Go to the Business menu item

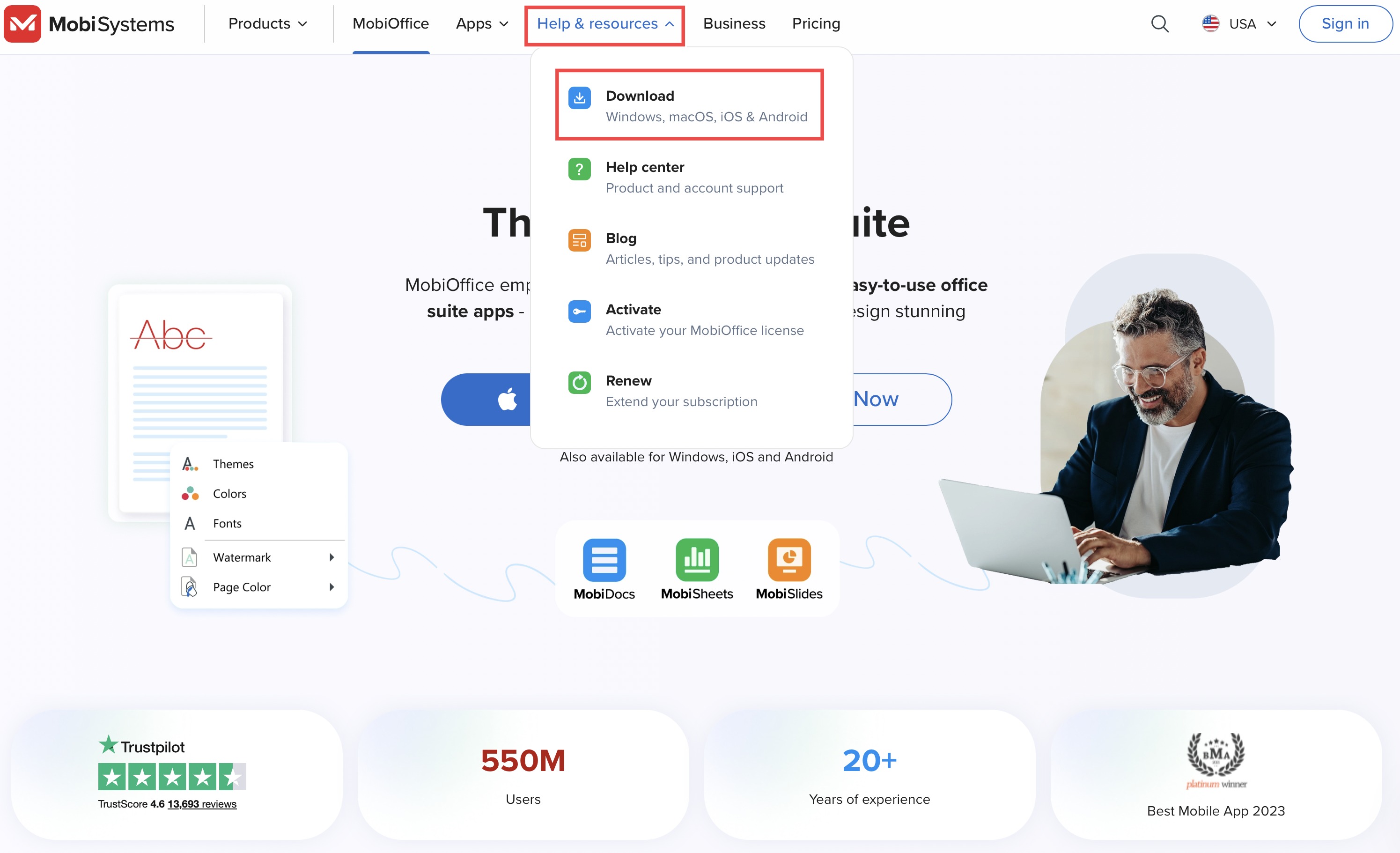(x=734, y=24)
